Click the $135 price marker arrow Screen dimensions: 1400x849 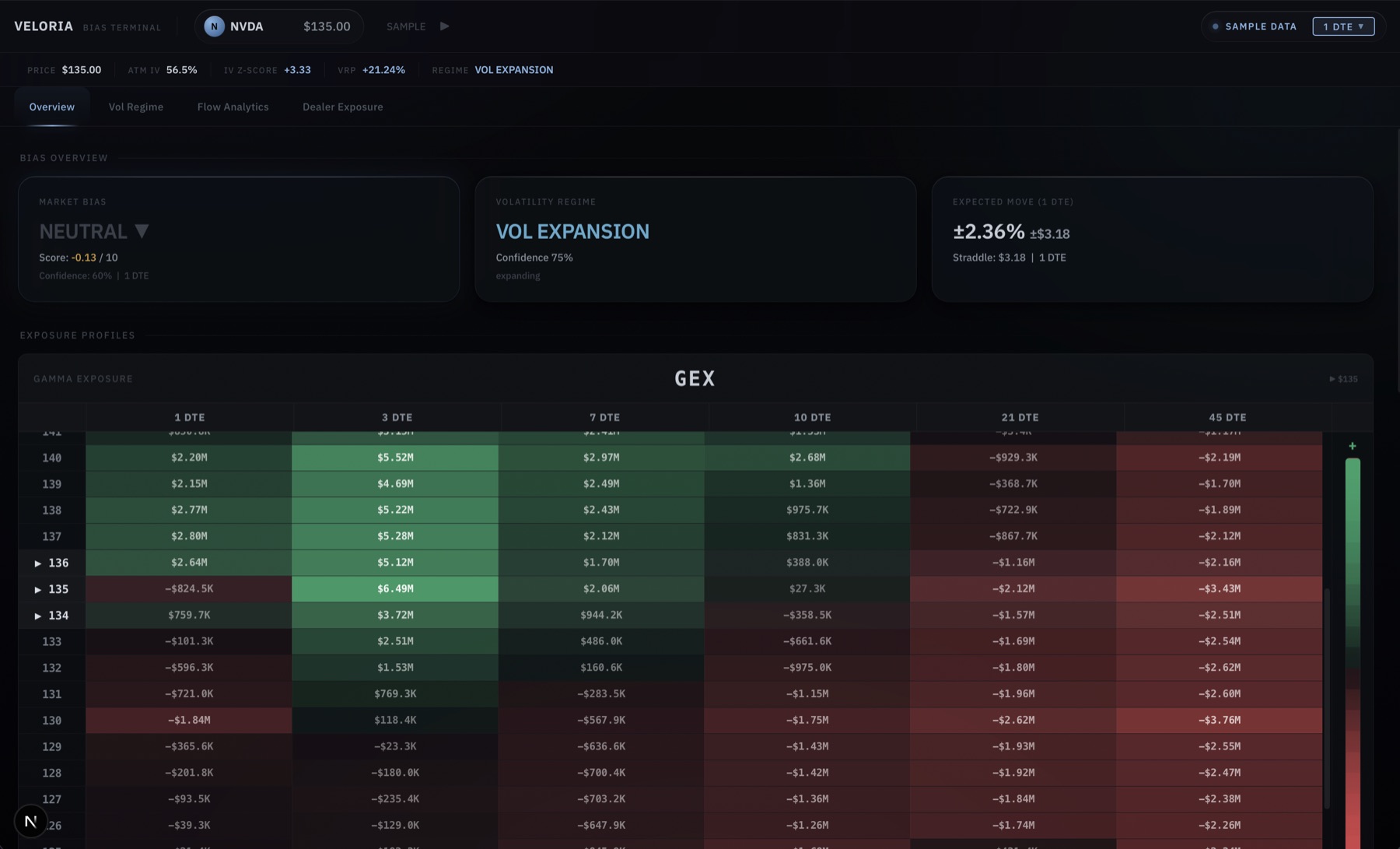pos(1332,379)
